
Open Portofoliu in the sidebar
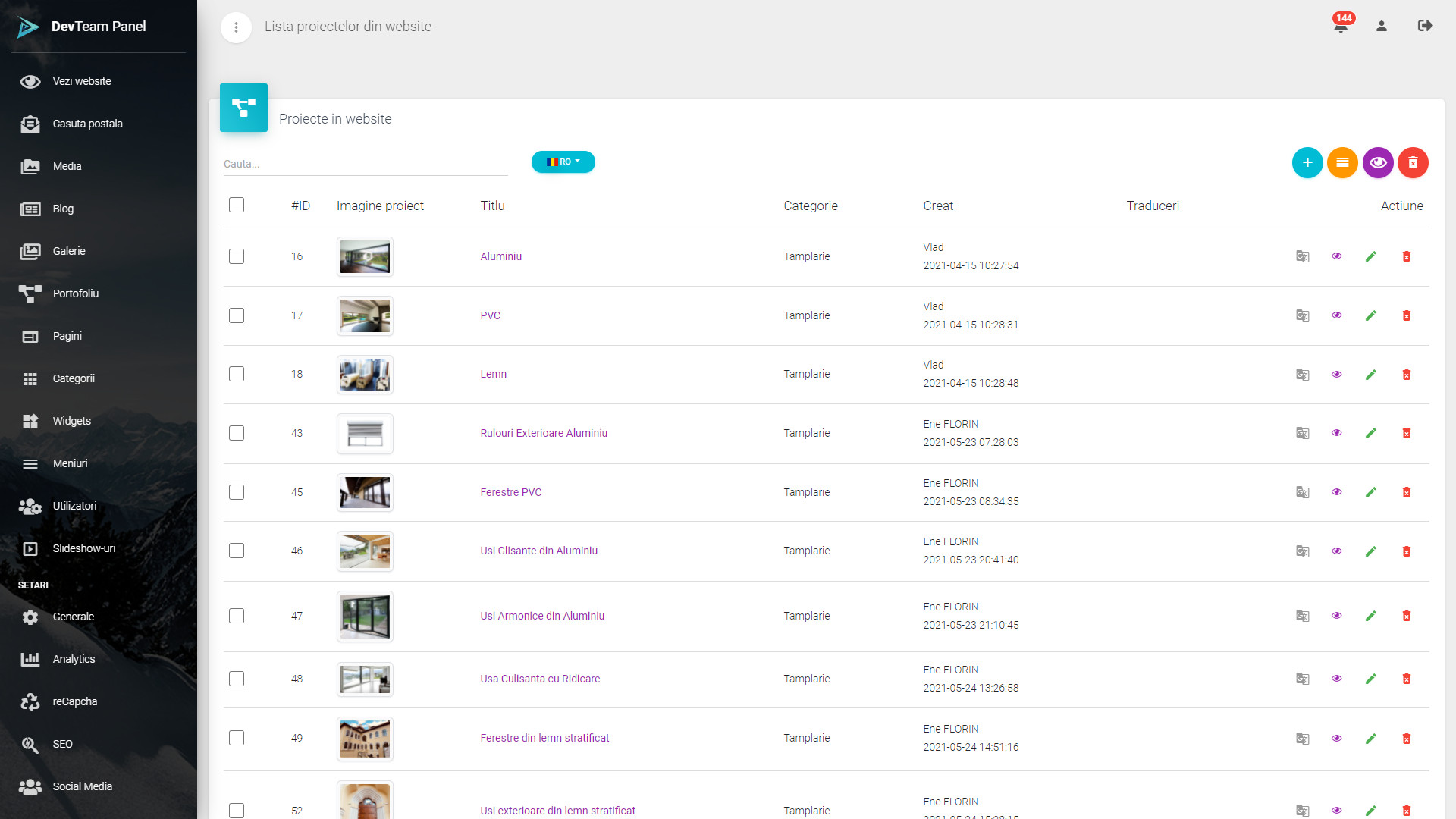[75, 293]
